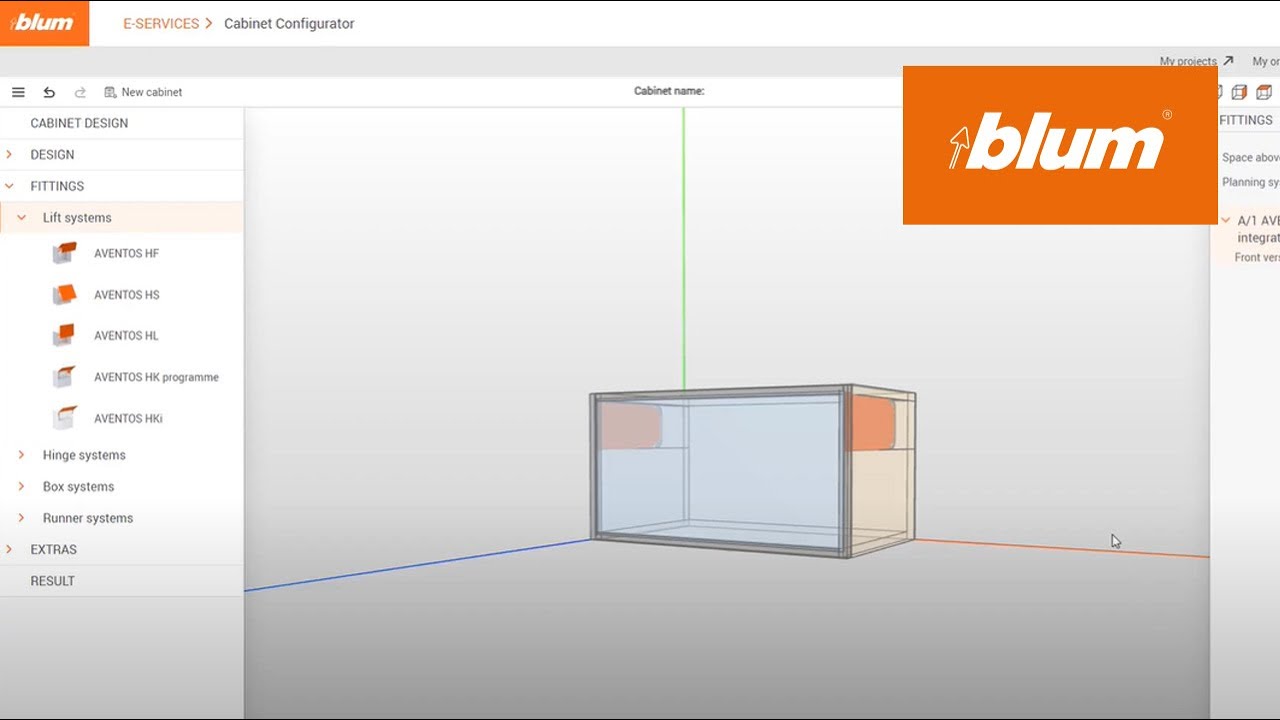Click the undo arrow icon
Image resolution: width=1280 pixels, height=720 pixels.
pyautogui.click(x=49, y=92)
